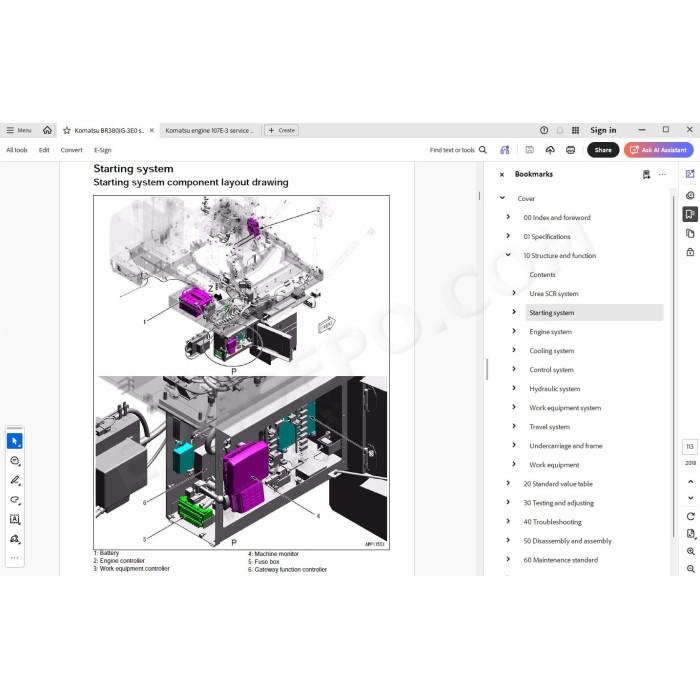The height and width of the screenshot is (700, 700).
Task: Click the rotate page icon
Action: click(x=691, y=517)
